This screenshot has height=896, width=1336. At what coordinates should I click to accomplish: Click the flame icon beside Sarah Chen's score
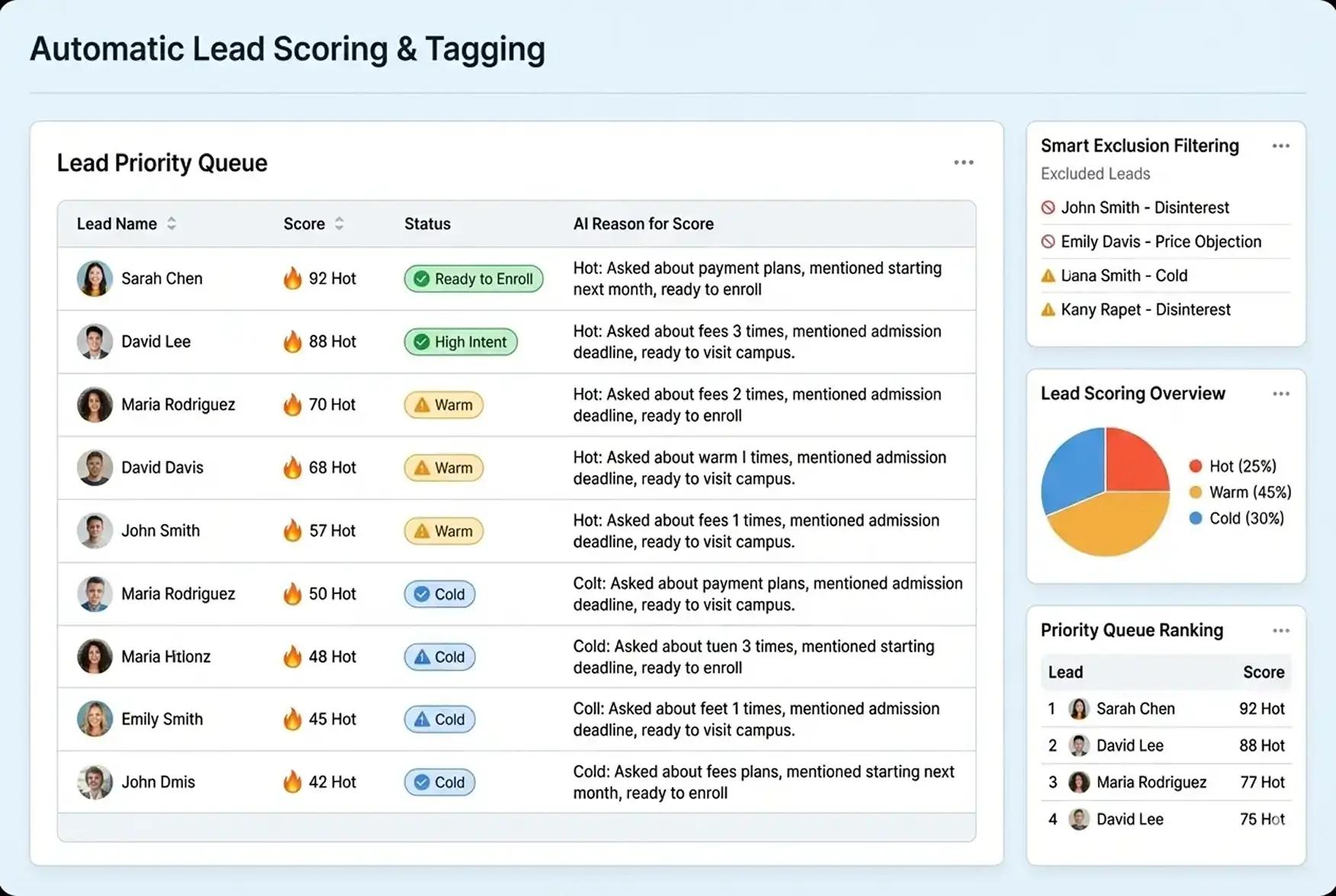pos(294,278)
